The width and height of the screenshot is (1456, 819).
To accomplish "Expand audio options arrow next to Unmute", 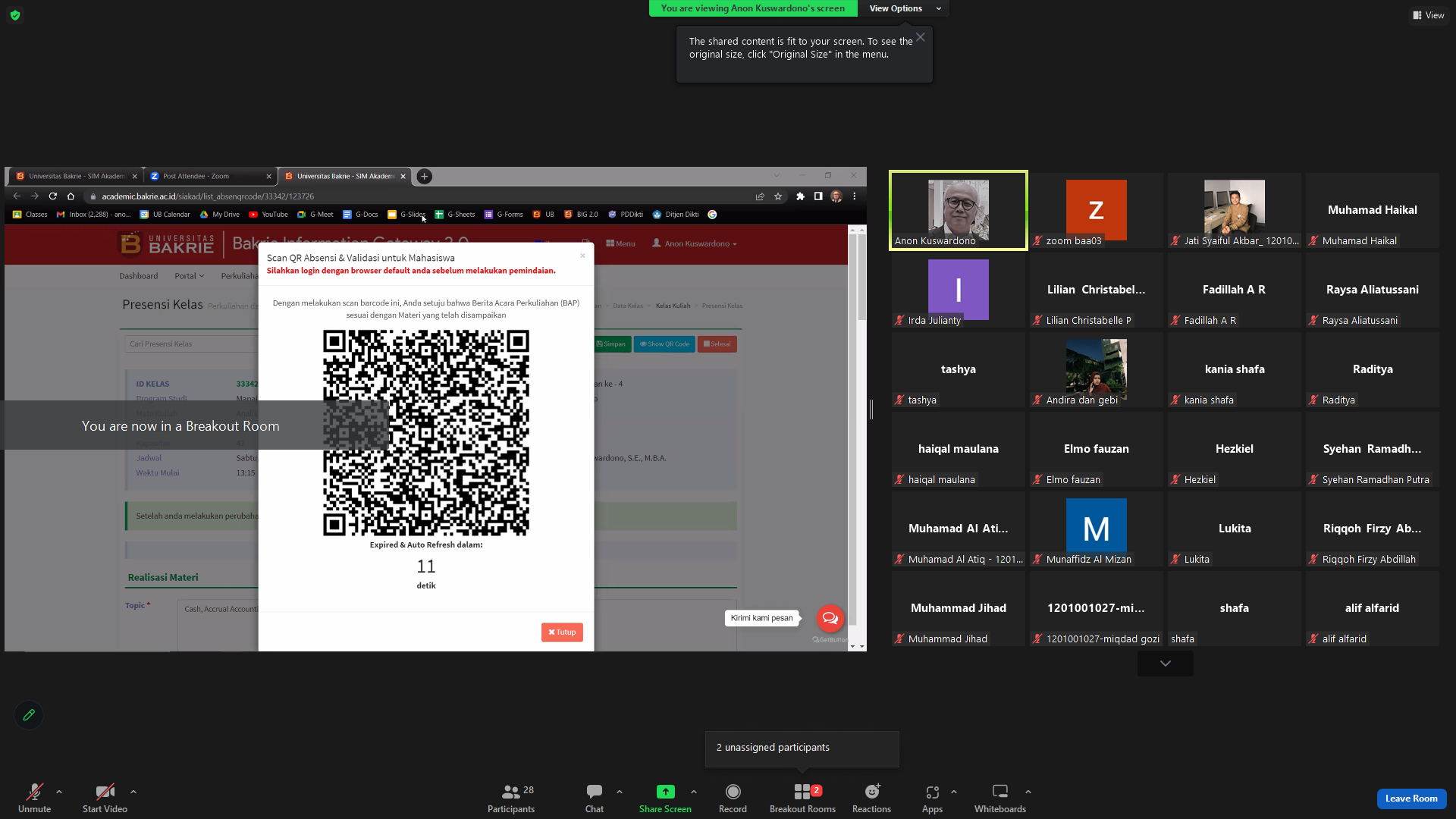I will coord(59,792).
